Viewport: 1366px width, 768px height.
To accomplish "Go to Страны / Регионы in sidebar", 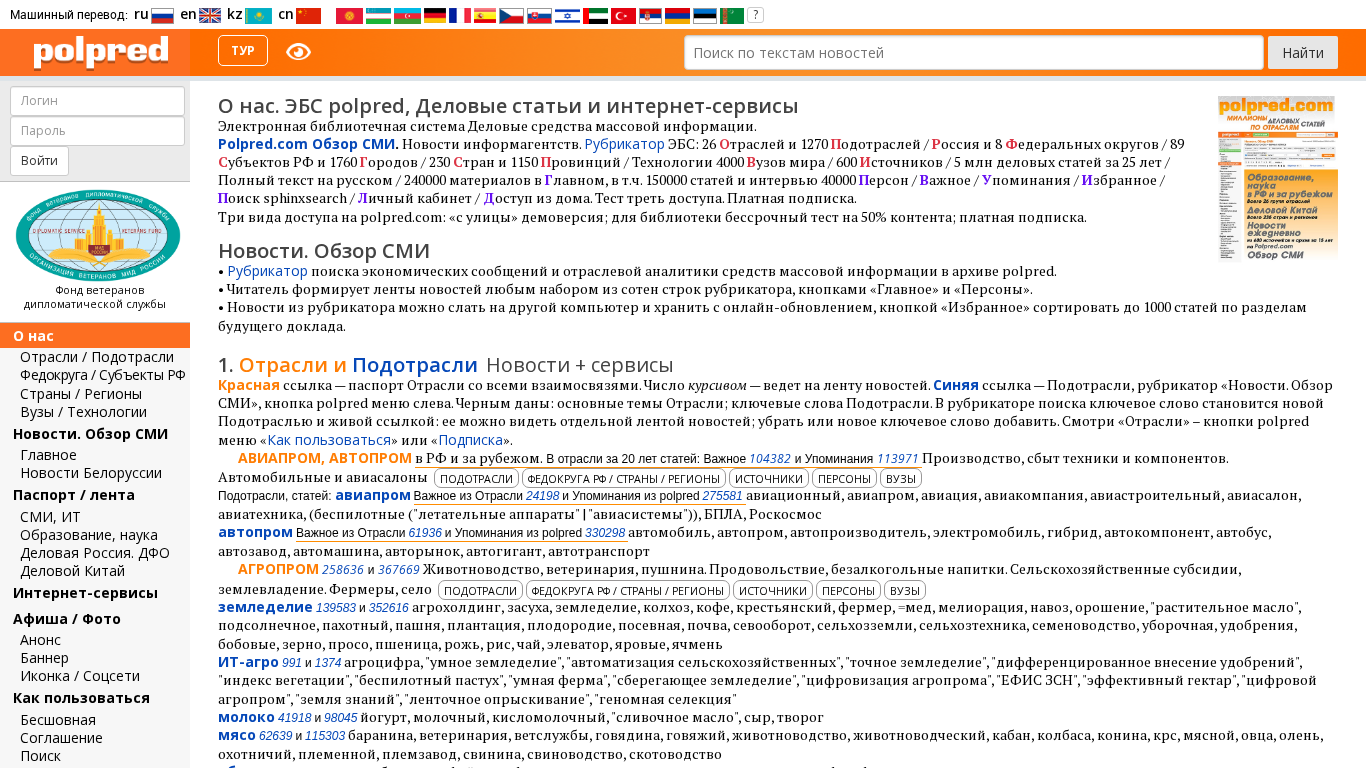I will [x=81, y=394].
